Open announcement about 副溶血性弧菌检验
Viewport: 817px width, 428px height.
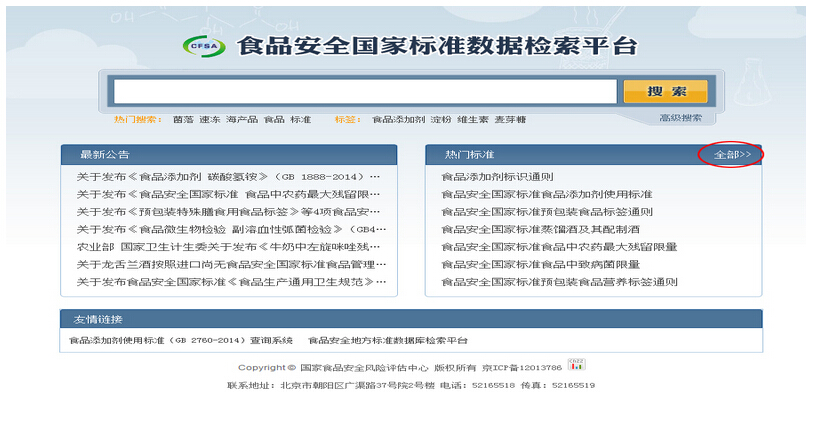tap(231, 229)
